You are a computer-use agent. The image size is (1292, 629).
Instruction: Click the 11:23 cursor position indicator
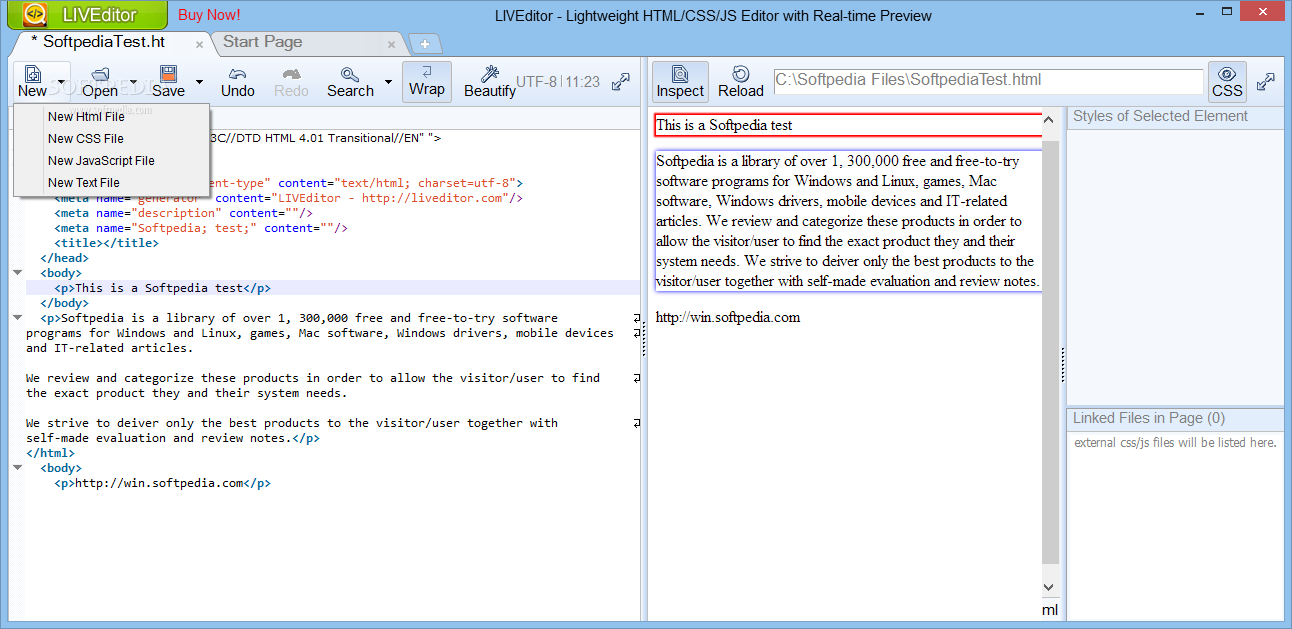click(583, 82)
